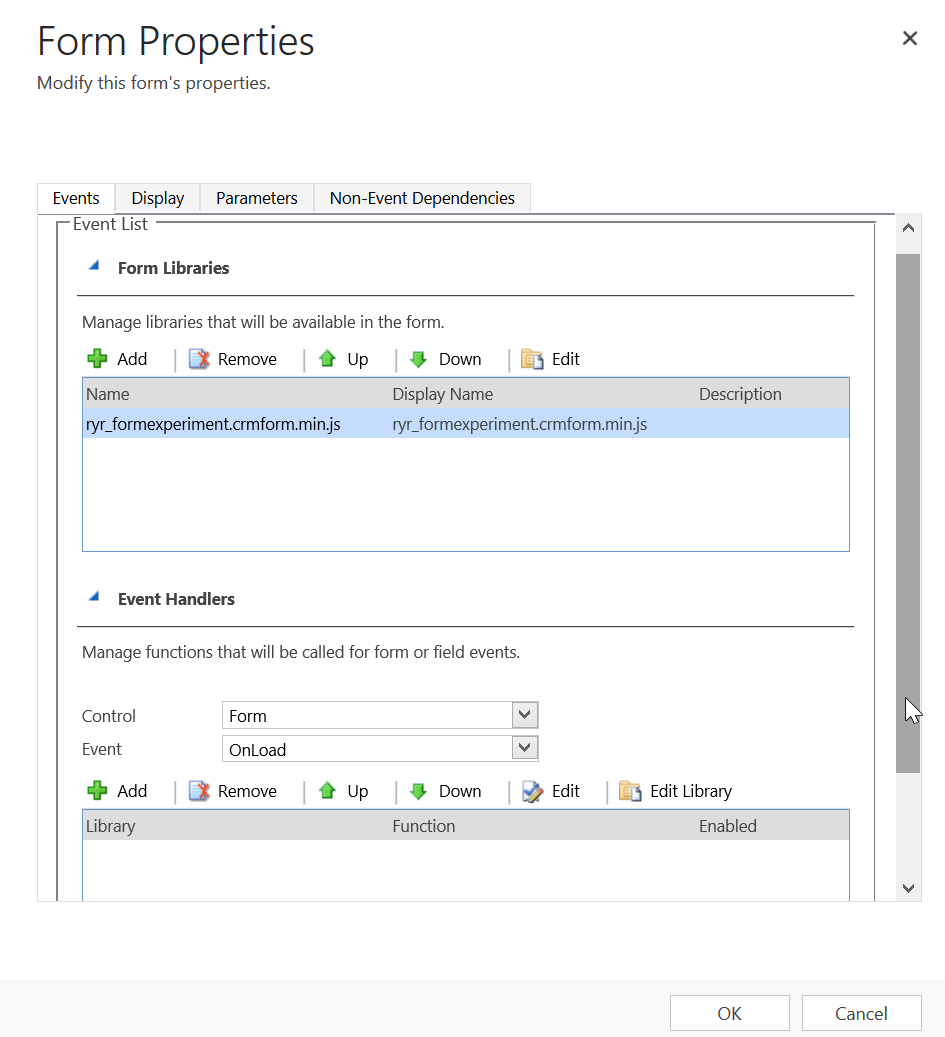Click Edit icon in Form Libraries toolbar
The height and width of the screenshot is (1037, 945).
tap(532, 359)
